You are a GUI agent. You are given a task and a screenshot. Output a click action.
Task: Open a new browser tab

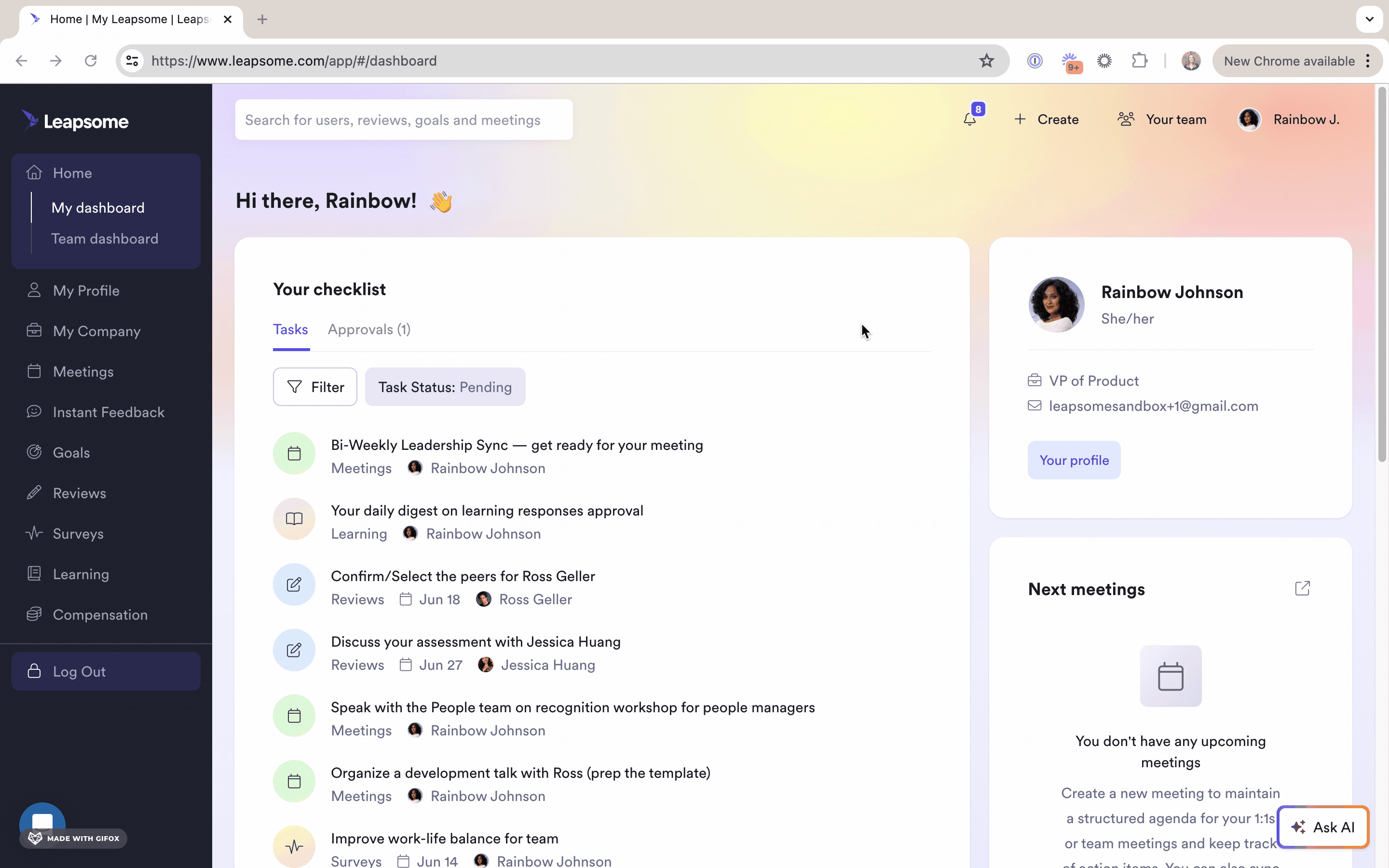pyautogui.click(x=262, y=19)
